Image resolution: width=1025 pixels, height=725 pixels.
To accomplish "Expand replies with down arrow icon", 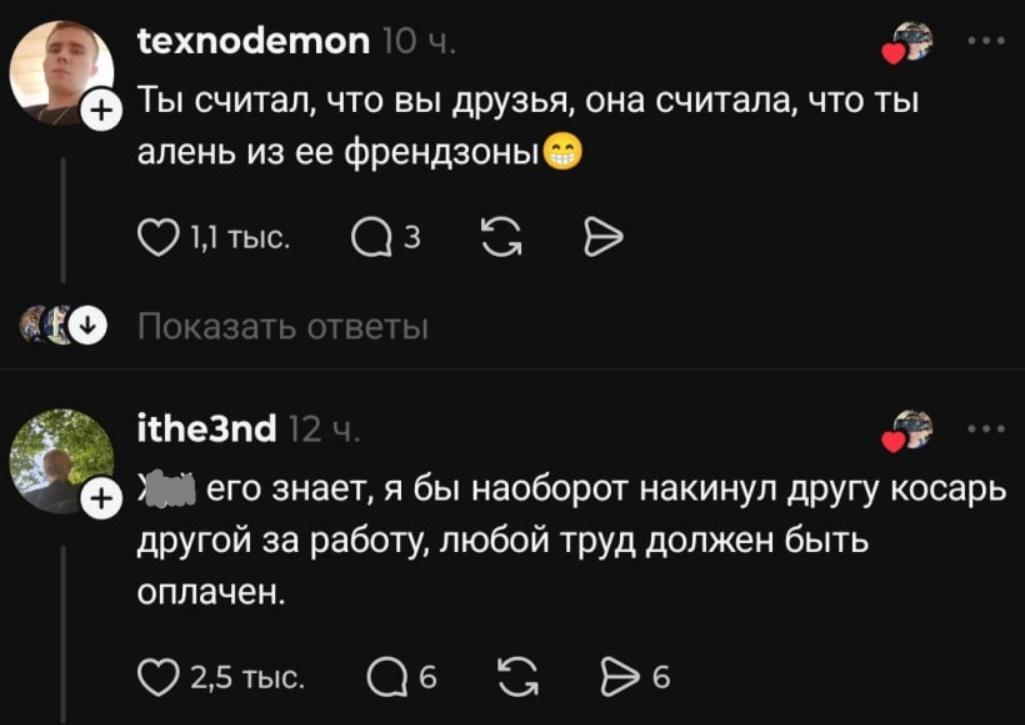I will coord(88,325).
